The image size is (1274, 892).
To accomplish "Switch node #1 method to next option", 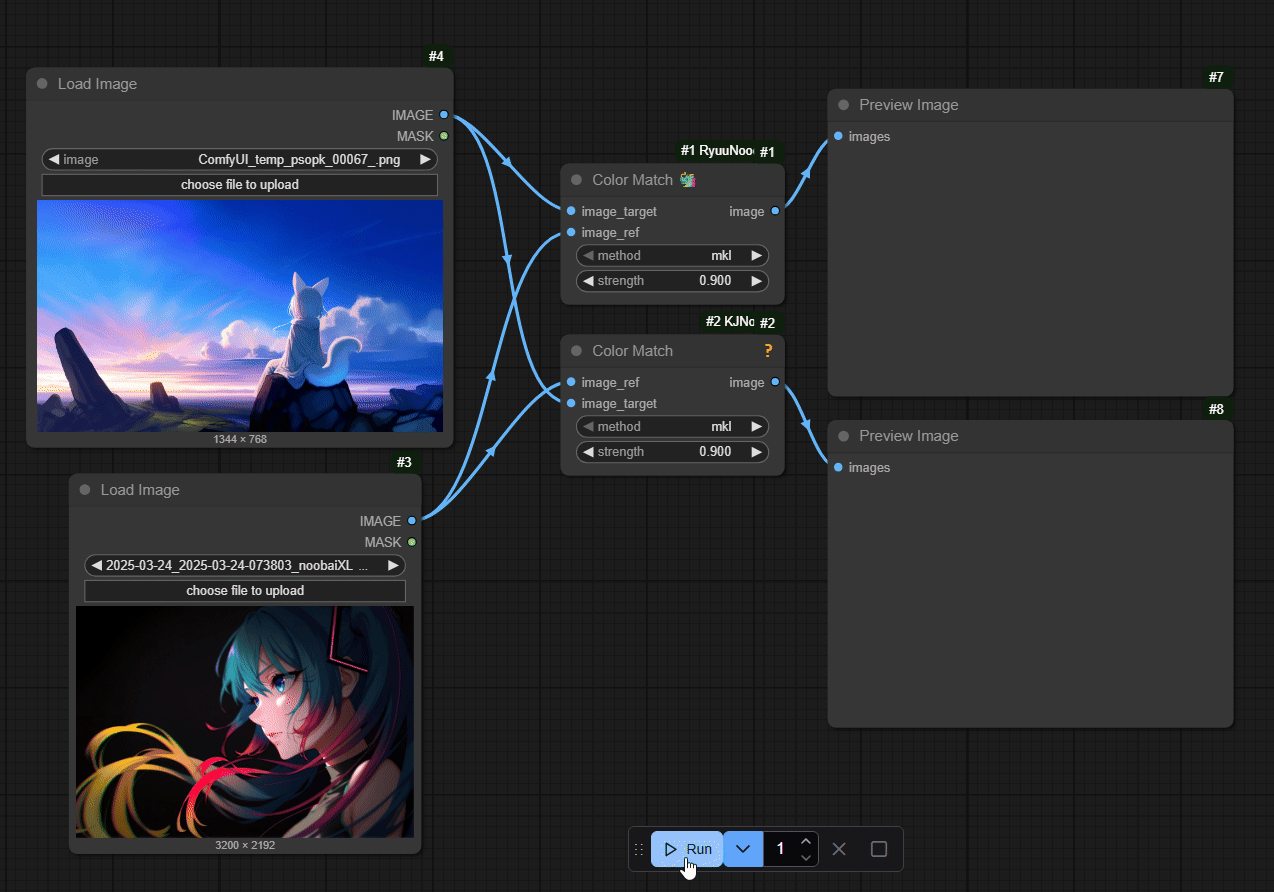I will pos(756,255).
